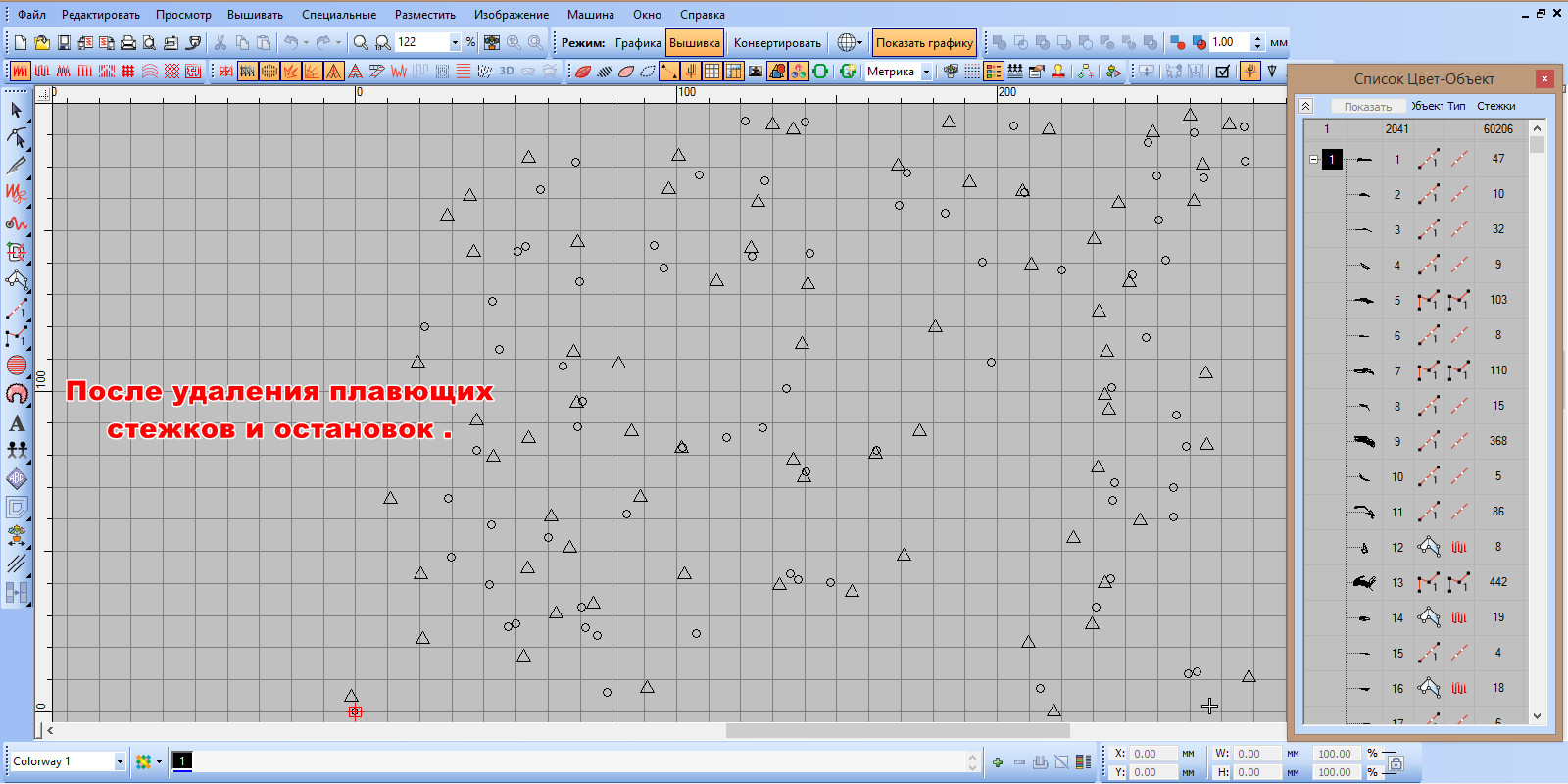Click the red striped lines effect icon
The image size is (1568, 784).
(x=464, y=71)
